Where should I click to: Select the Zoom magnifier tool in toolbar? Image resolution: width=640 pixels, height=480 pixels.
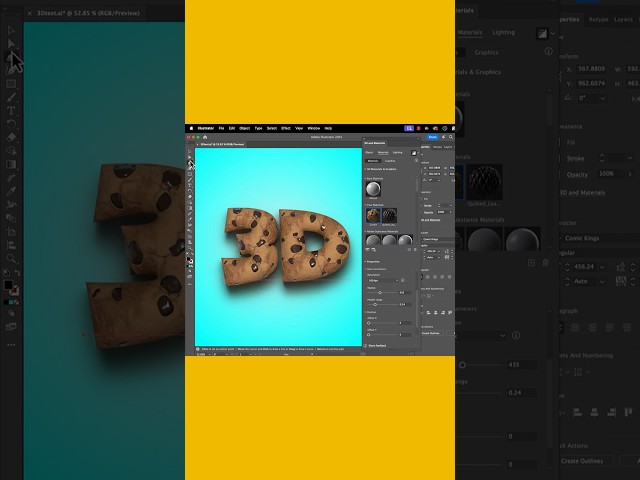(x=190, y=248)
